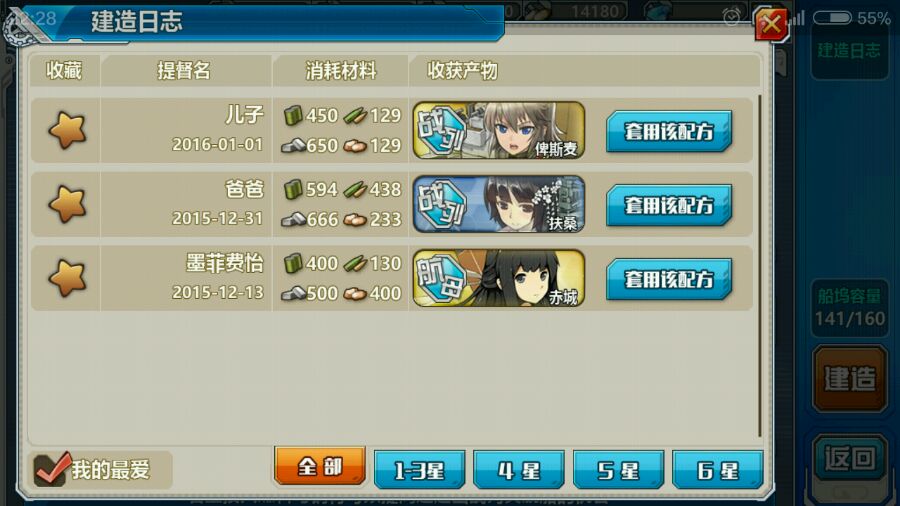Screen dimensions: 900x506
Task: Apply the 赤城 recipe with 套用该配方
Action: pyautogui.click(x=669, y=279)
